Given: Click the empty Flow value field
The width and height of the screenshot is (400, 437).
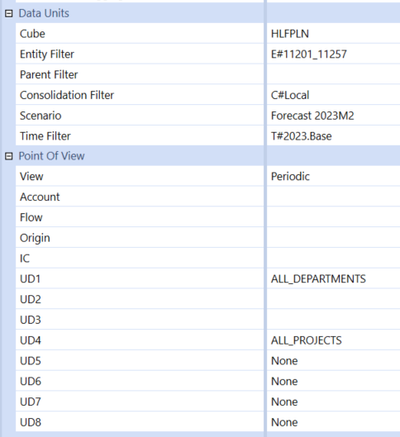Looking at the screenshot, I should pos(333,217).
